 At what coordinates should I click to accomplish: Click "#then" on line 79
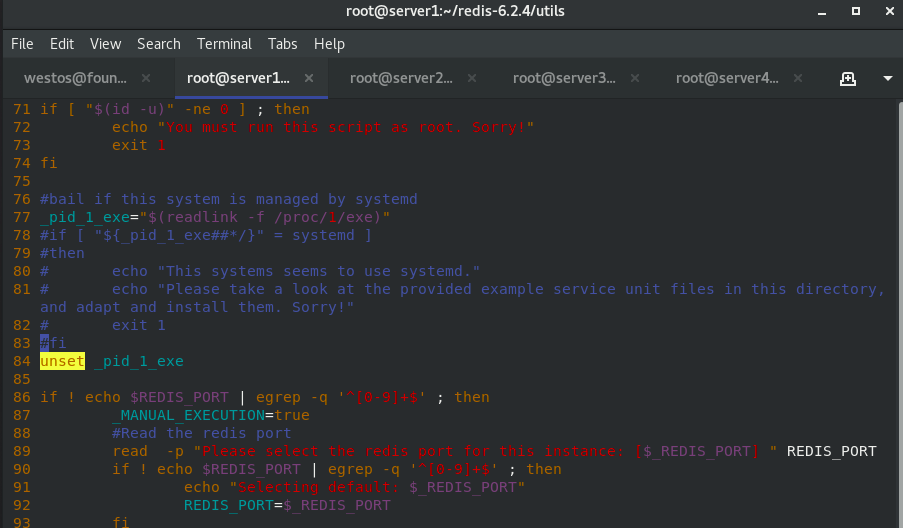tap(62, 253)
